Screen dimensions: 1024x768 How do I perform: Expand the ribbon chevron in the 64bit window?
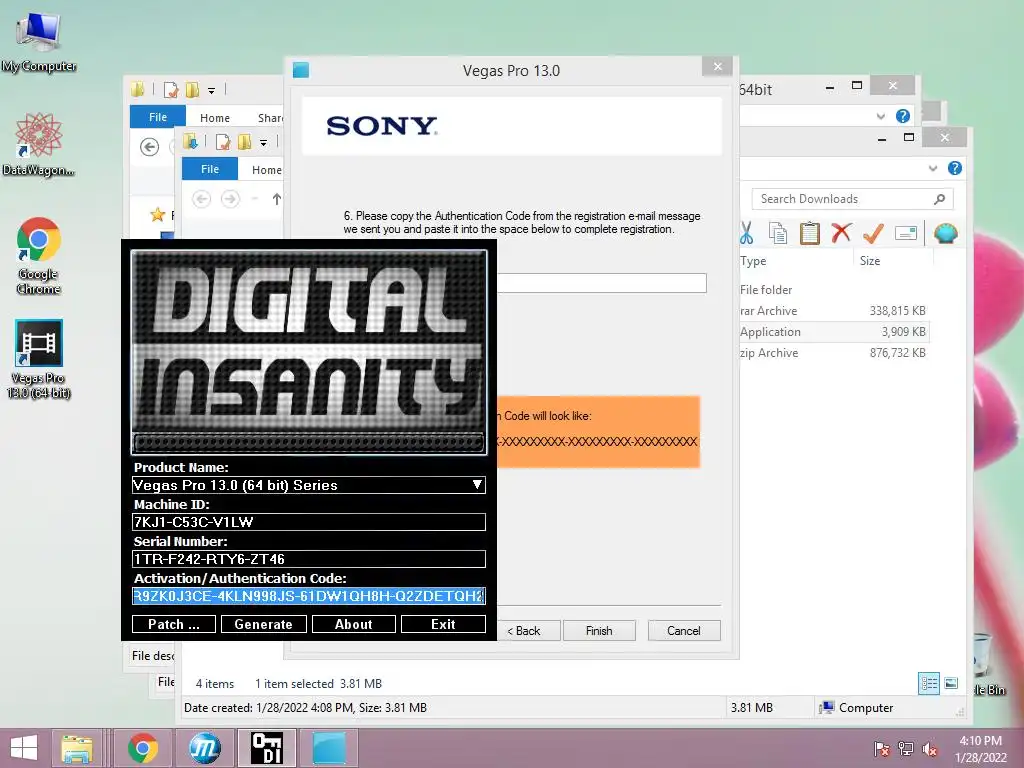pyautogui.click(x=880, y=116)
